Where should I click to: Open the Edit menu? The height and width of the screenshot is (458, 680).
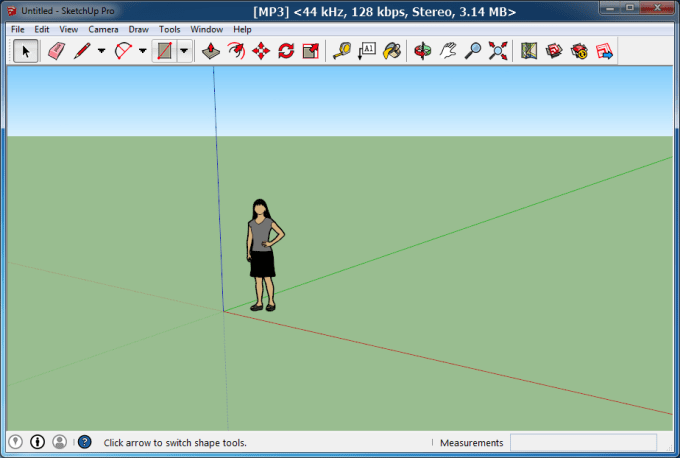42,29
